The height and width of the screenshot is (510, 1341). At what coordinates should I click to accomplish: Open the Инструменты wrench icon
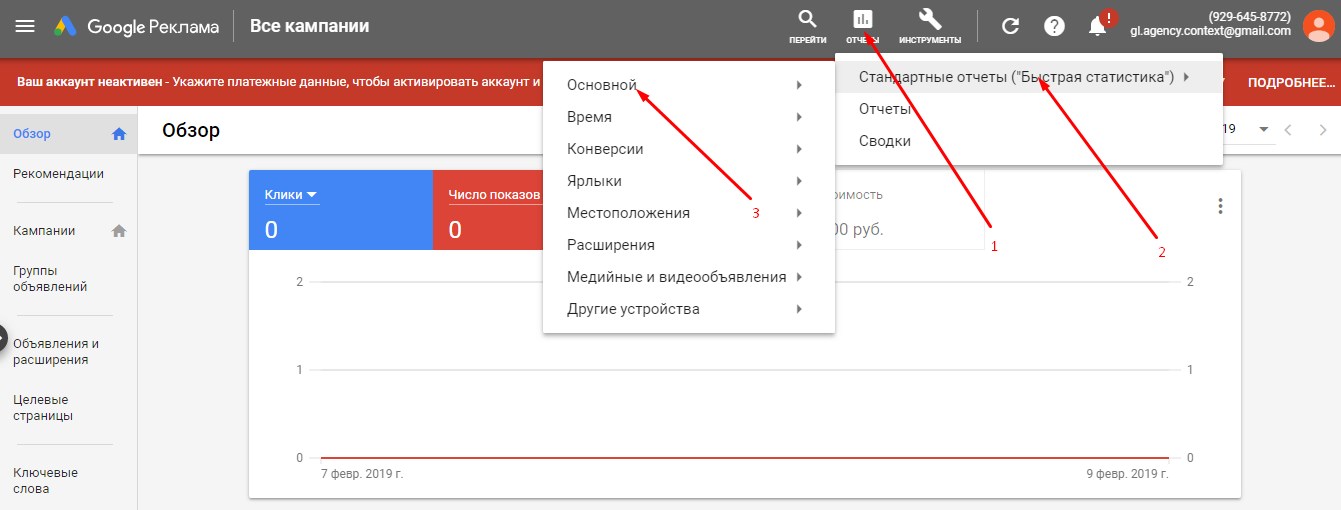click(x=930, y=26)
